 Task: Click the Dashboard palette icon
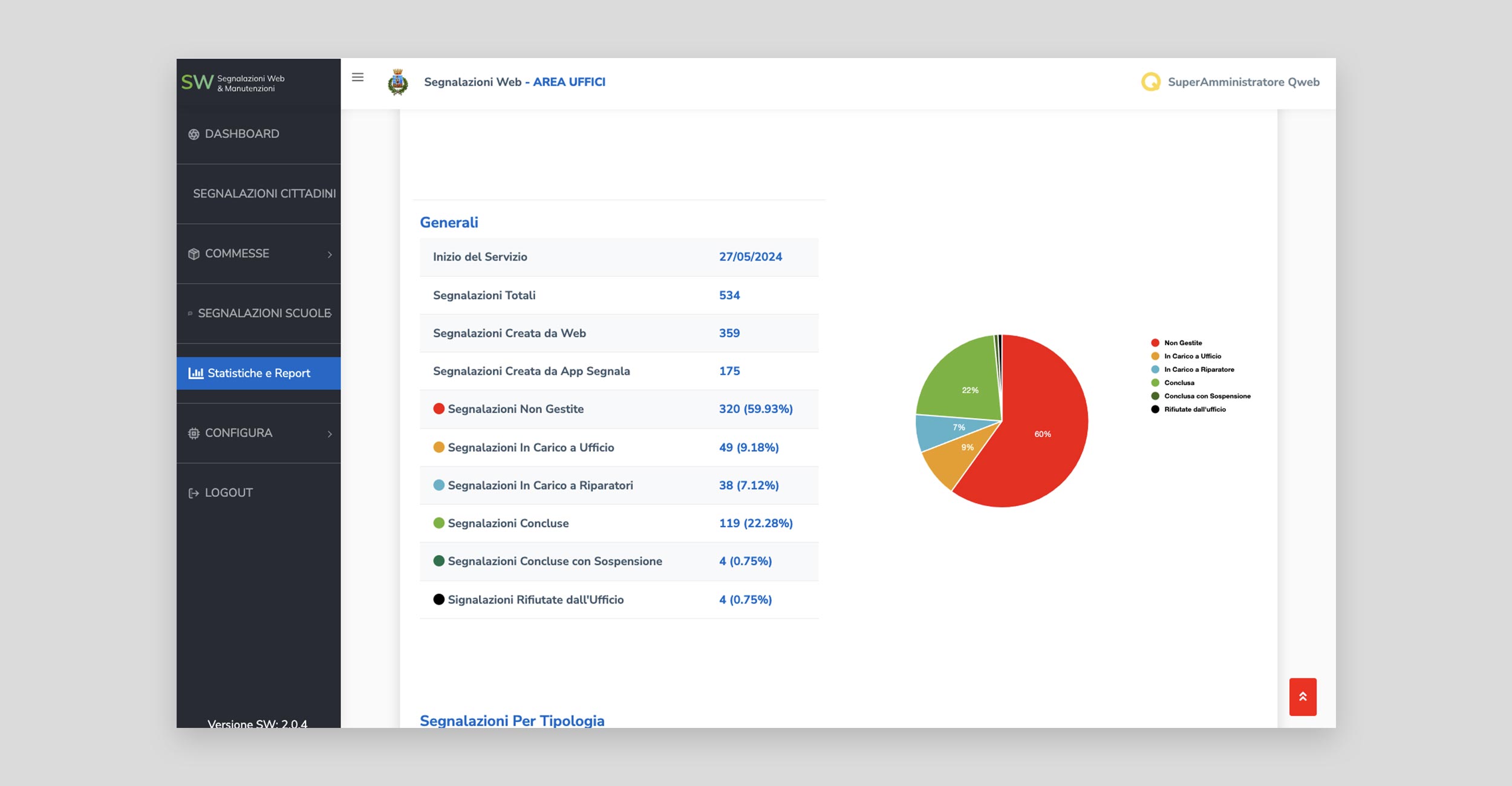tap(194, 134)
